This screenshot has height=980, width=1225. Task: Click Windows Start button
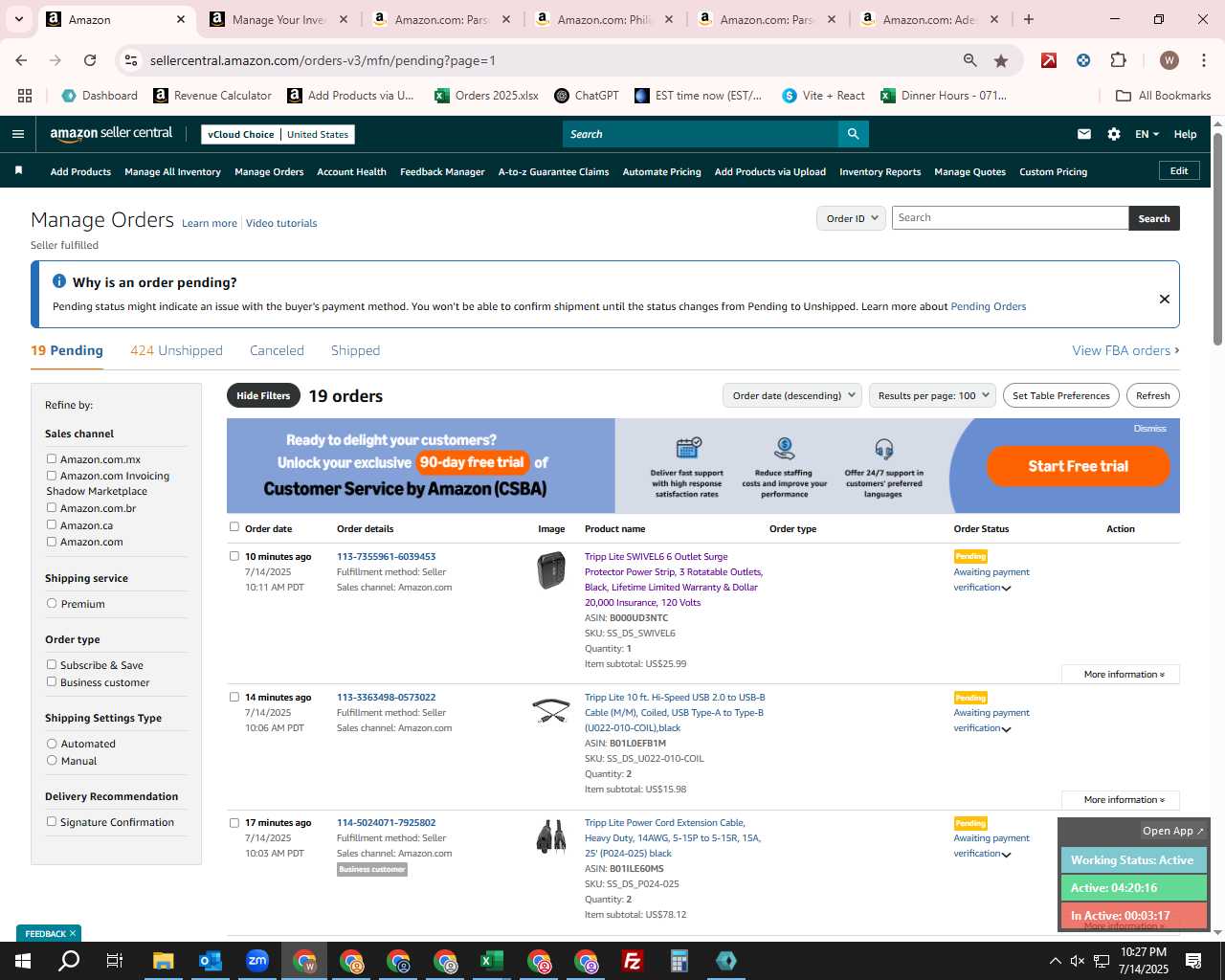[22, 960]
